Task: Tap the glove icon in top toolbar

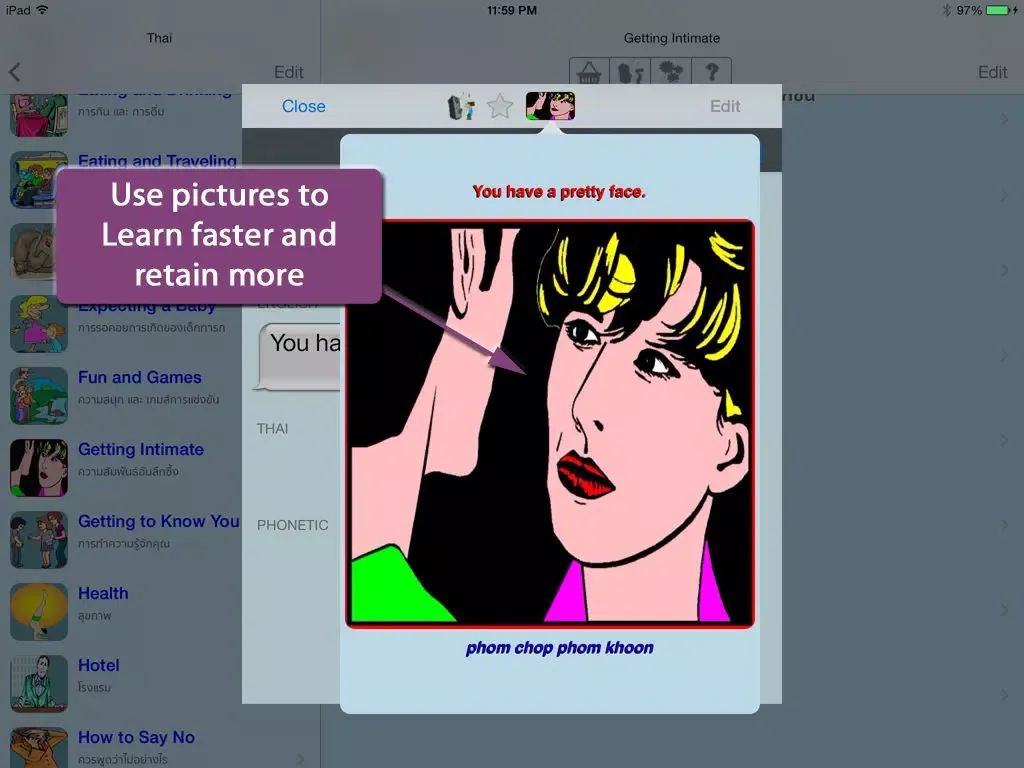Action: (x=630, y=71)
